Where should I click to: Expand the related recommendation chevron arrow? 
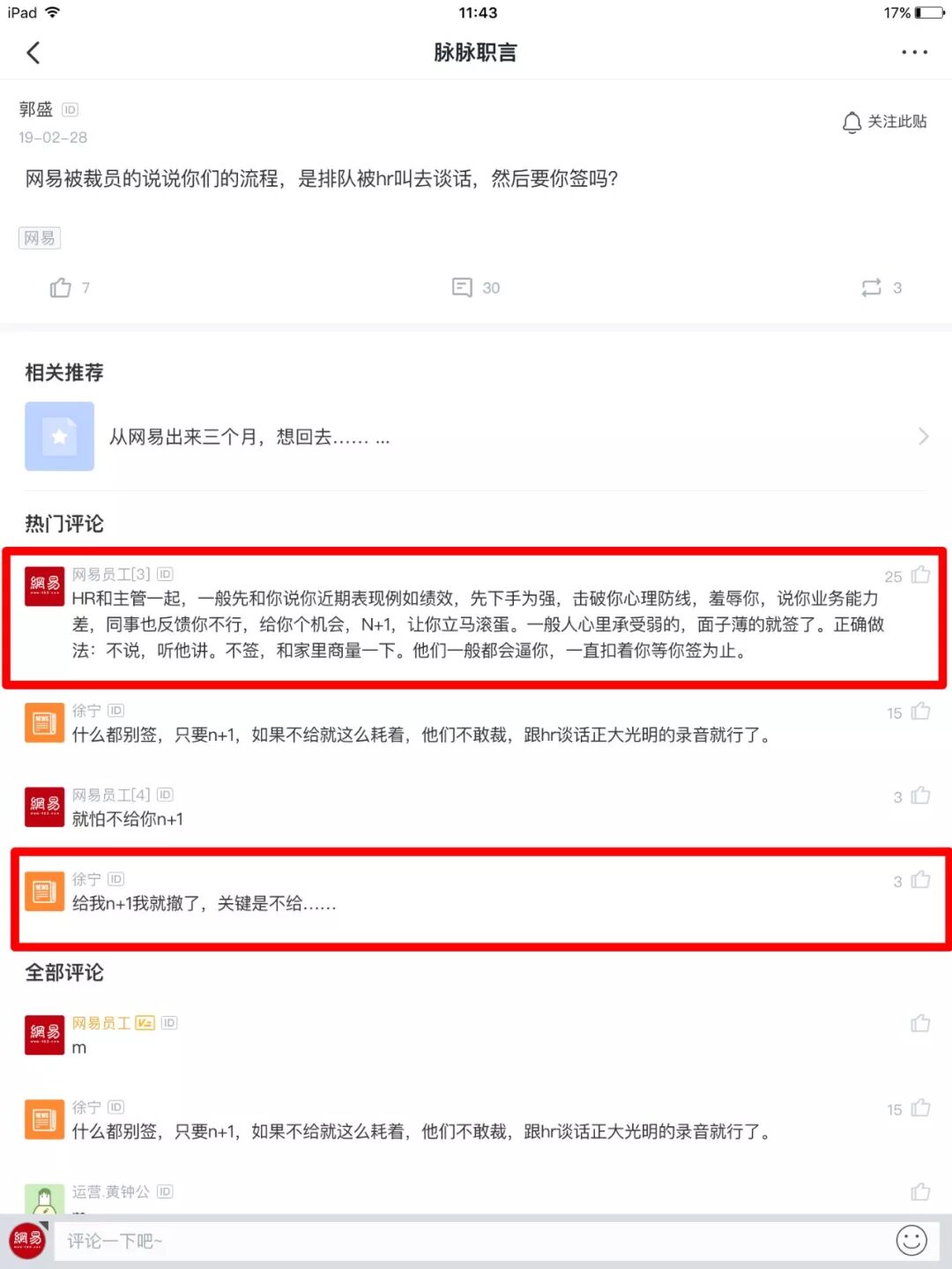click(x=923, y=437)
